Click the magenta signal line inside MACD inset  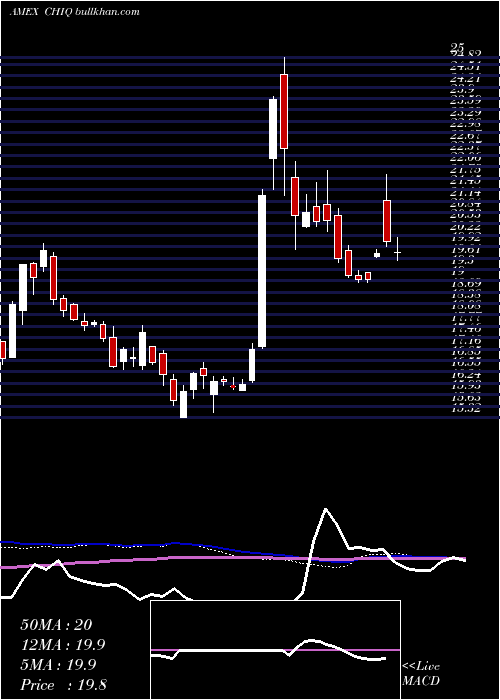click(275, 650)
